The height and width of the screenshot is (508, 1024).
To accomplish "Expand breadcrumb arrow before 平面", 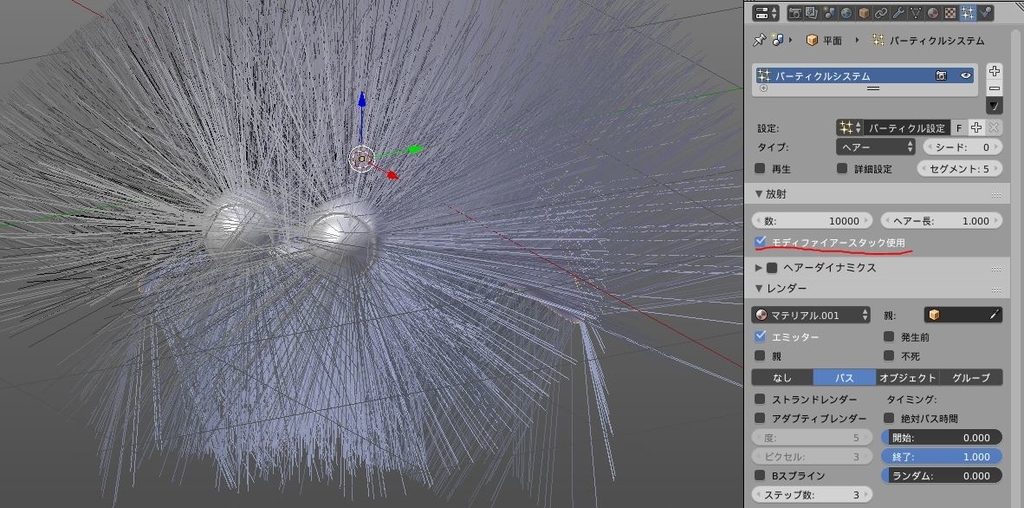I will pyautogui.click(x=791, y=40).
